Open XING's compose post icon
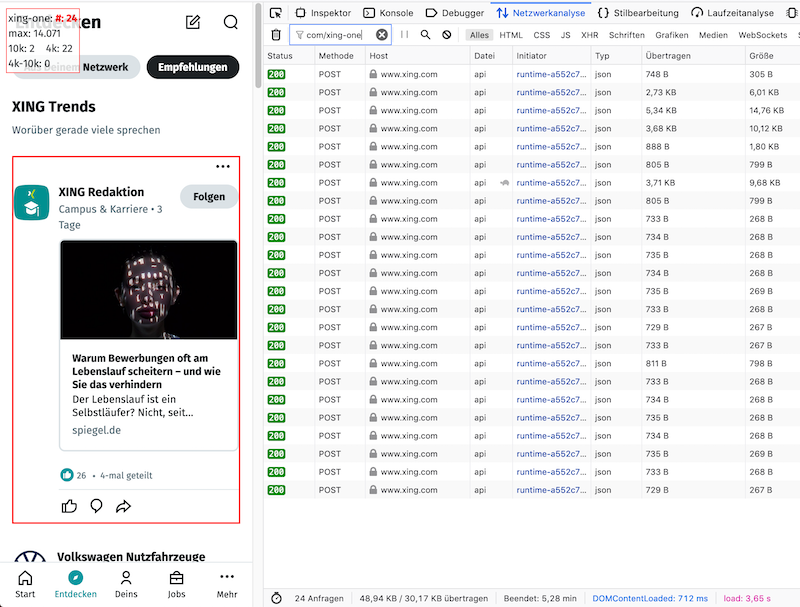Image resolution: width=800 pixels, height=607 pixels. pyautogui.click(x=194, y=21)
